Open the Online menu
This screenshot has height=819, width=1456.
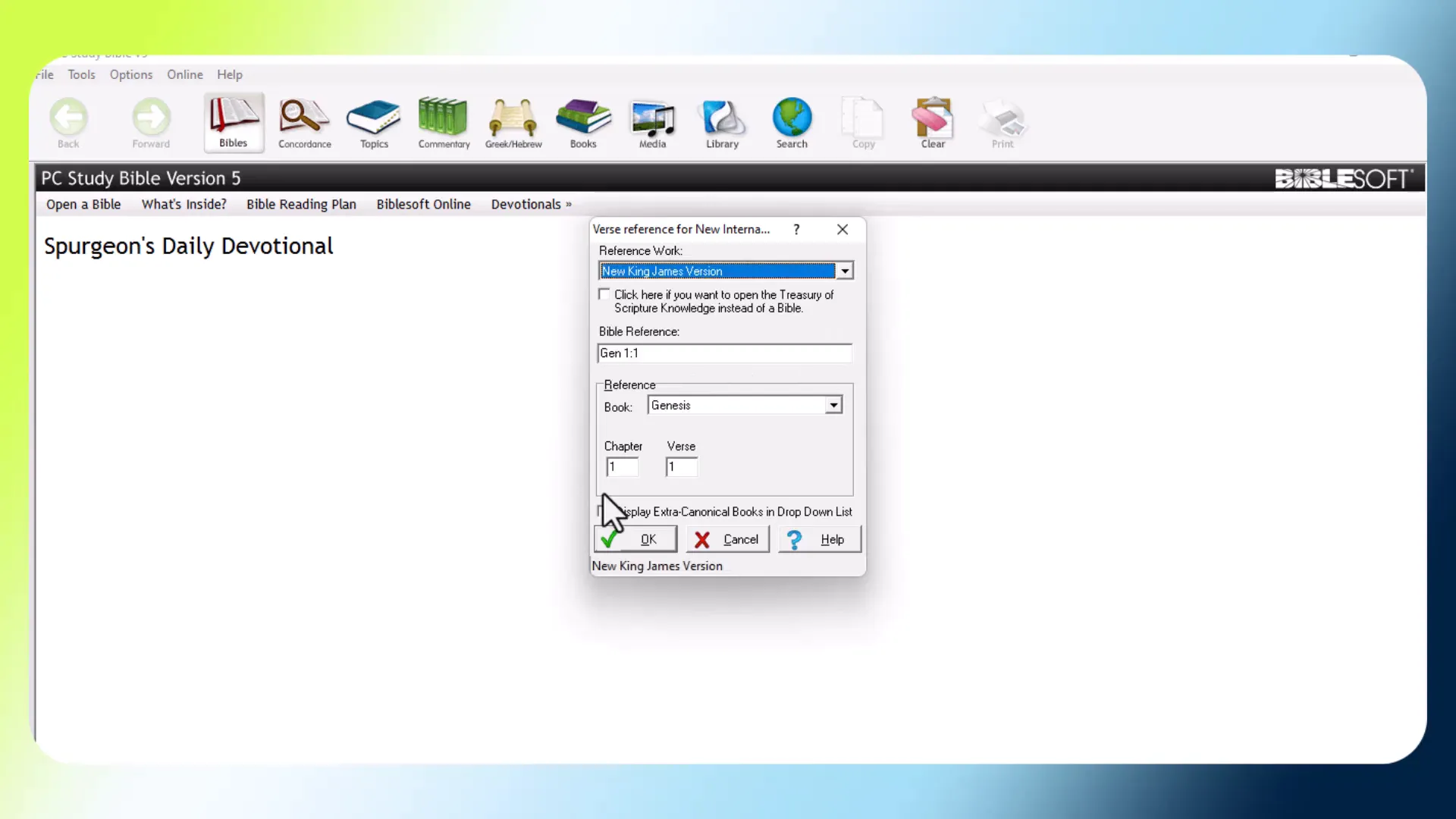coord(185,74)
